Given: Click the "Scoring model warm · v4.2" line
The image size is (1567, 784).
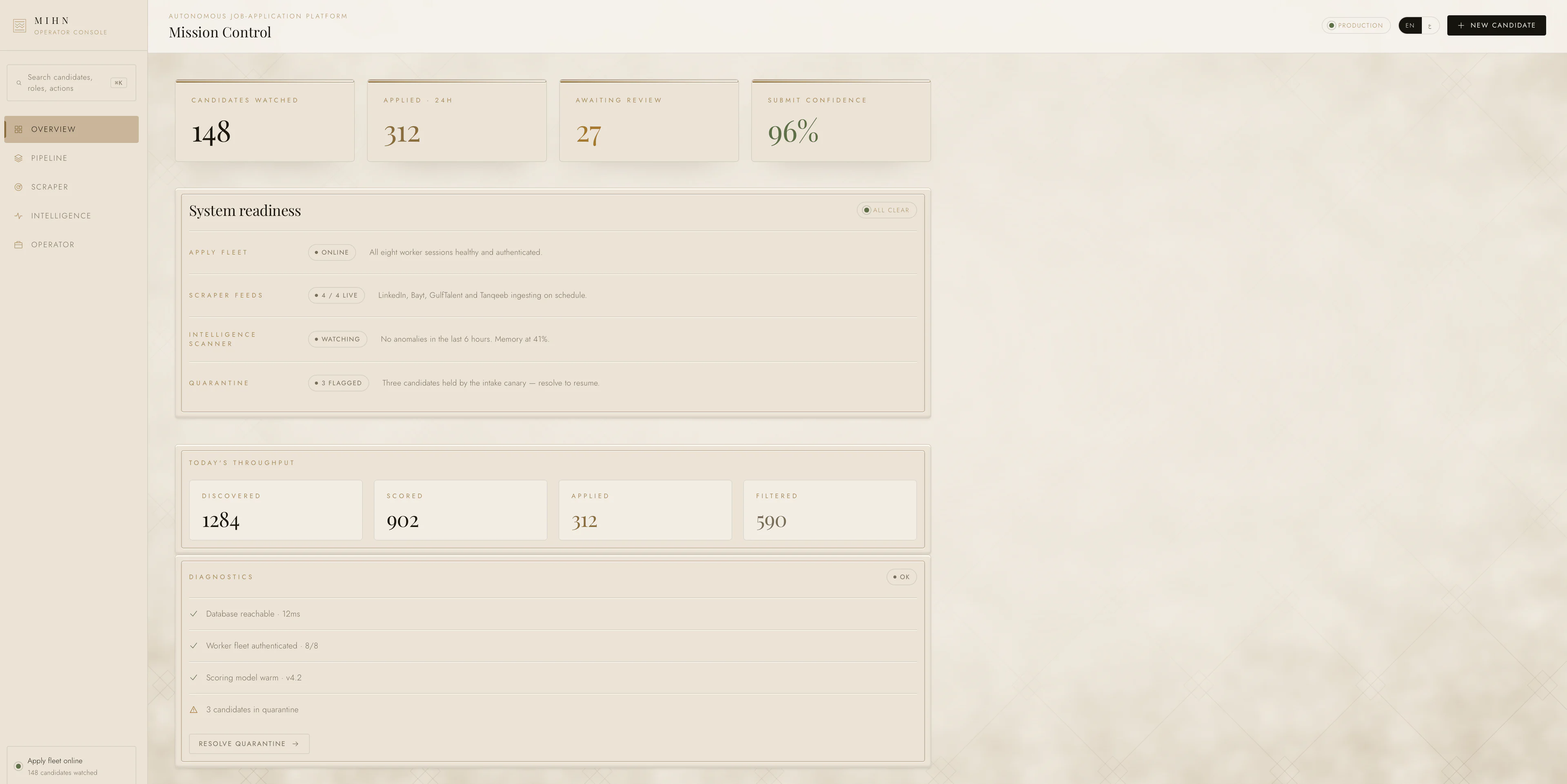Looking at the screenshot, I should (254, 678).
